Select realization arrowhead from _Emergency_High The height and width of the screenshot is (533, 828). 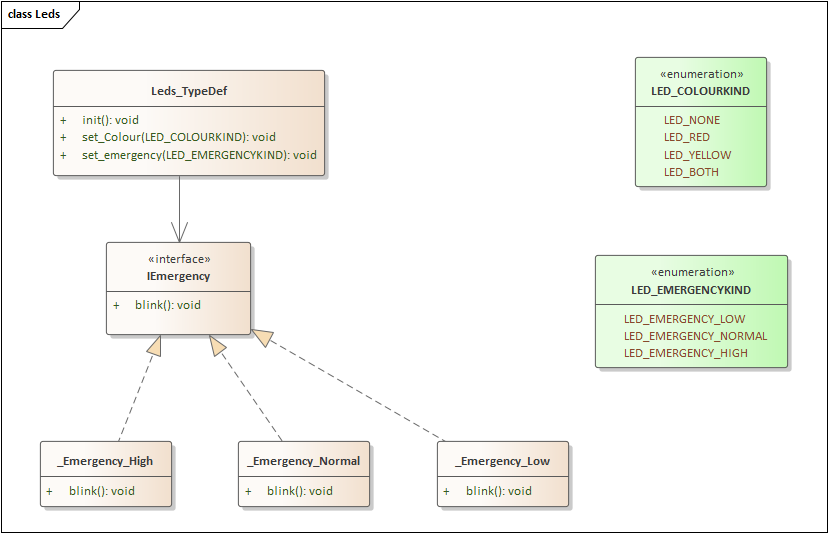[x=155, y=345]
